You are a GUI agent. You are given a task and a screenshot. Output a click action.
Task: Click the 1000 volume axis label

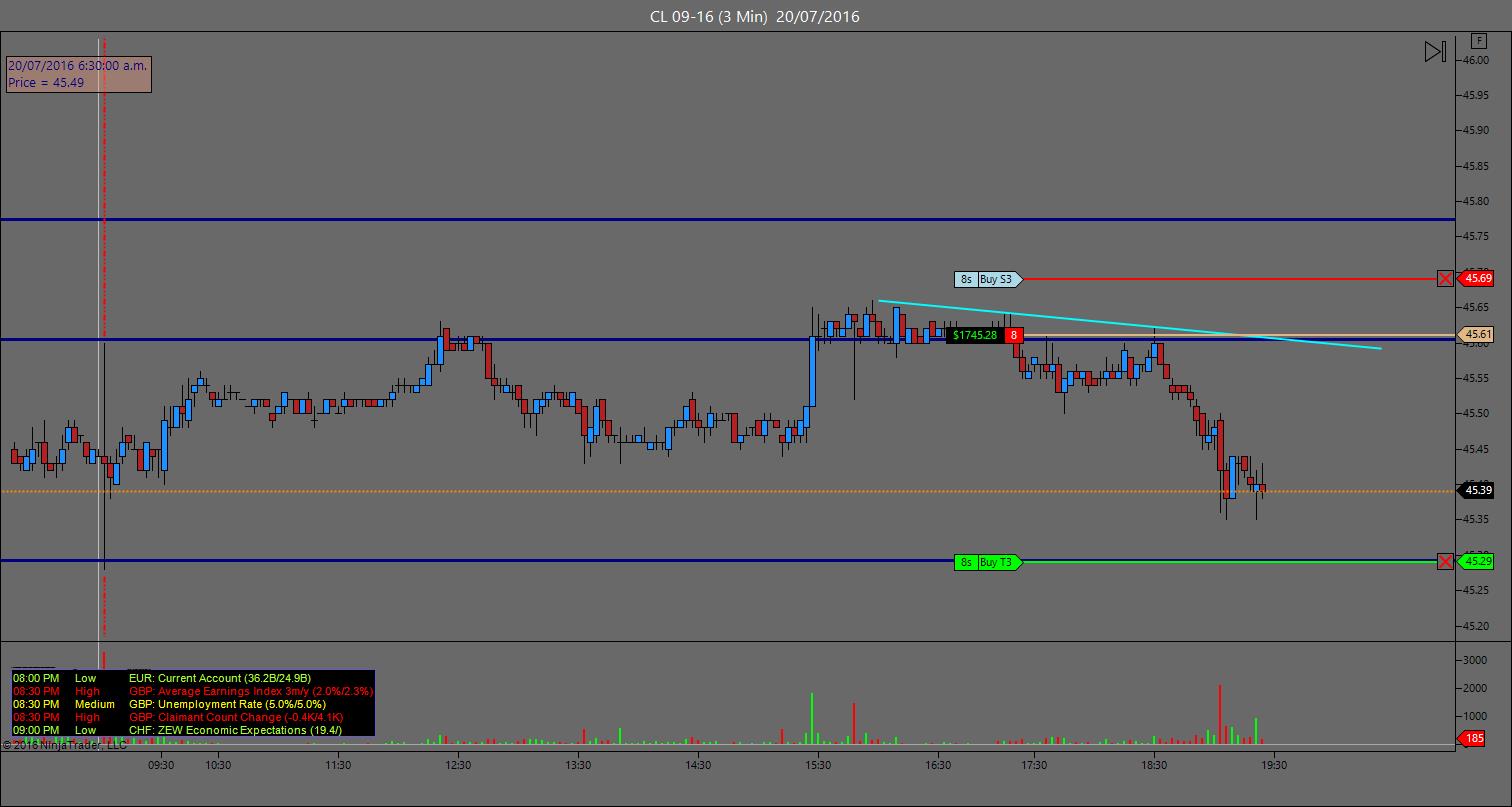pos(1476,717)
